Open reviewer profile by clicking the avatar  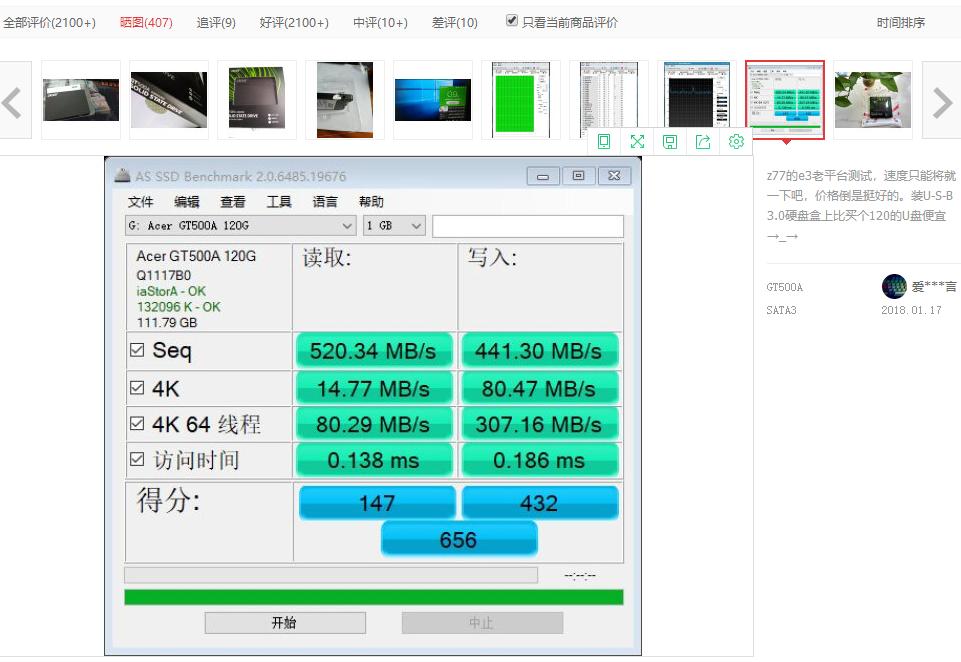pyautogui.click(x=893, y=288)
